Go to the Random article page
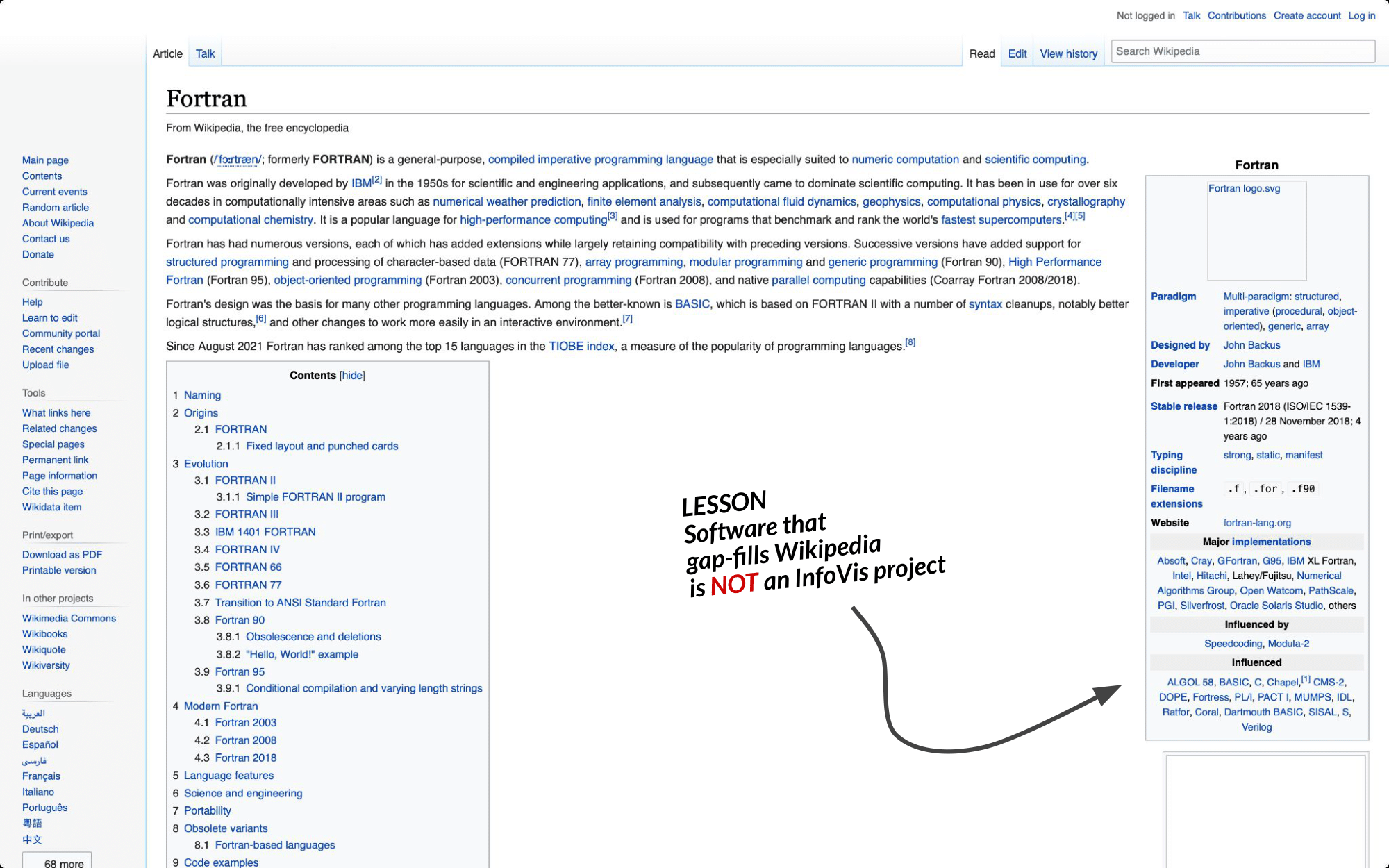This screenshot has height=868, width=1389. (x=56, y=207)
